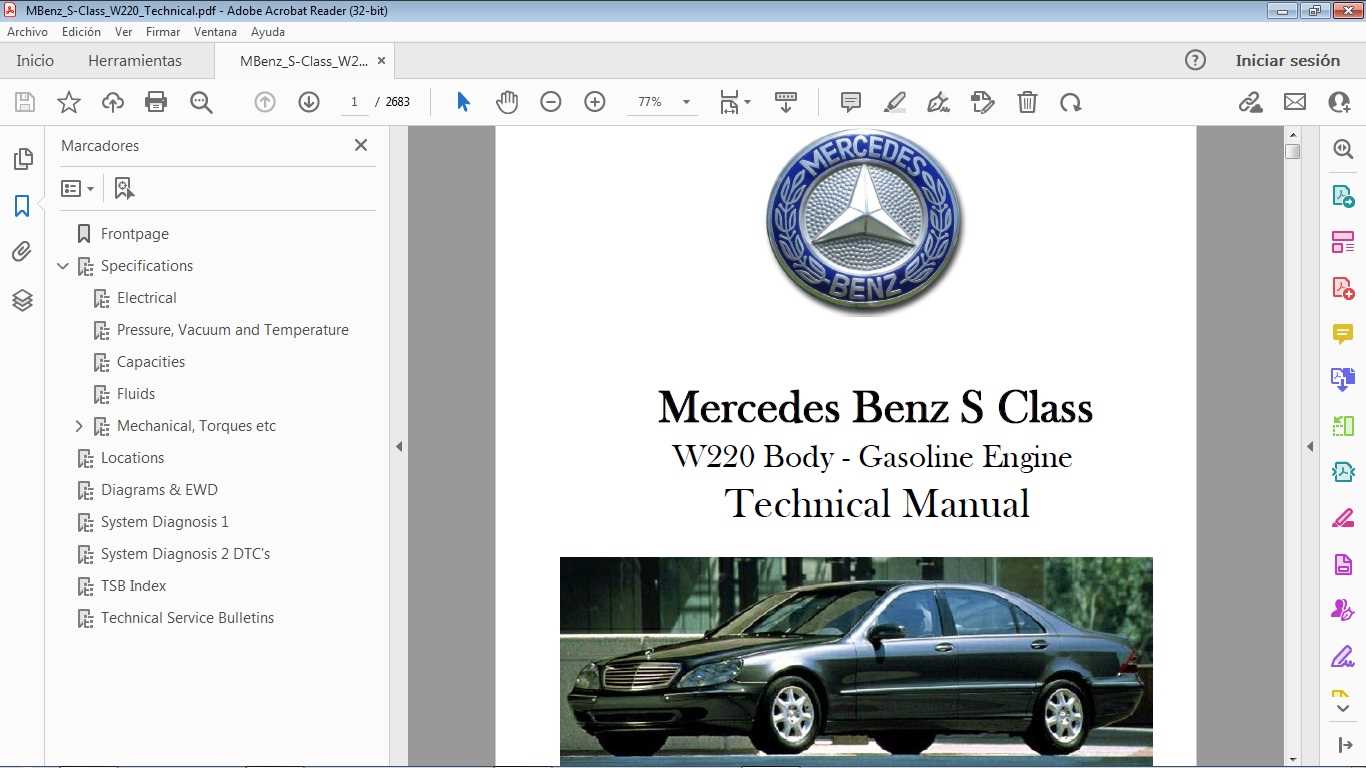Open Technical Service Bulletins bookmark
Viewport: 1366px width, 768px height.
point(188,618)
